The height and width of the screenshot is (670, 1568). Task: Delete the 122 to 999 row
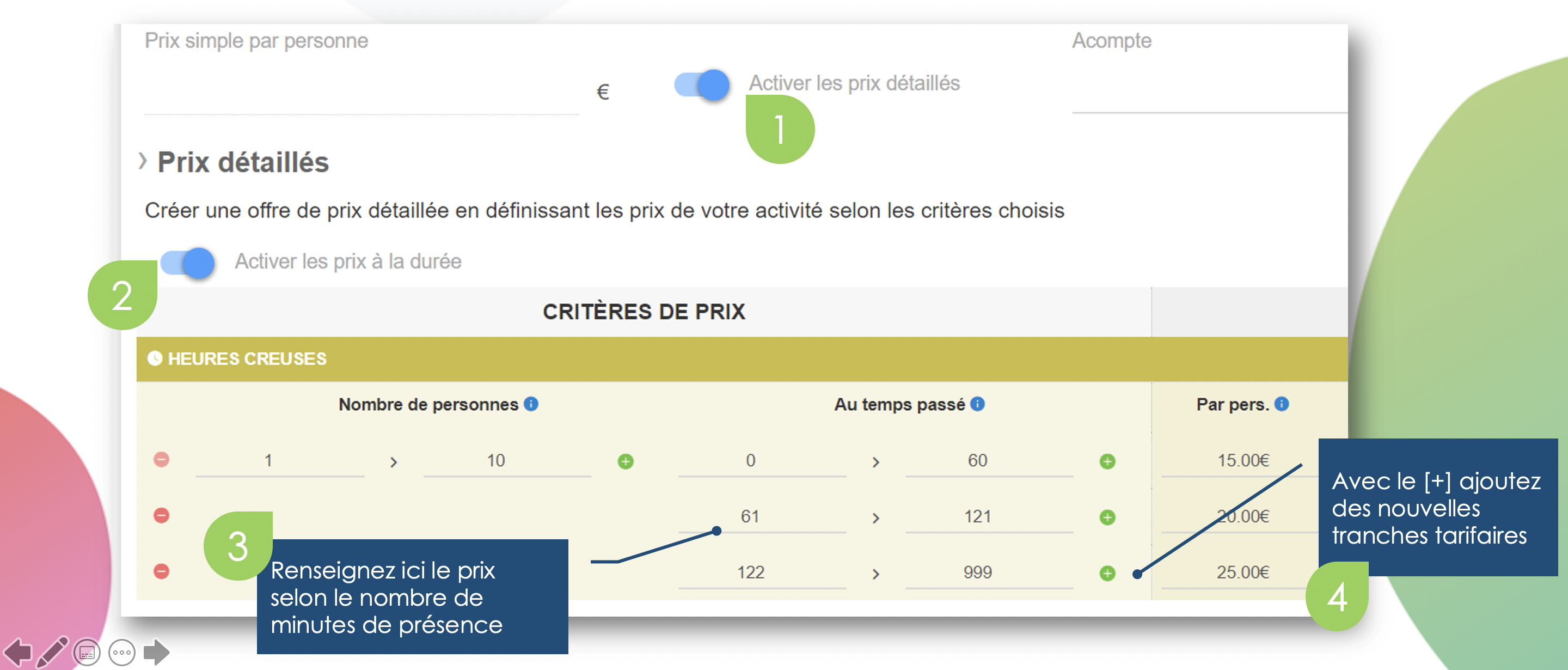coord(161,572)
